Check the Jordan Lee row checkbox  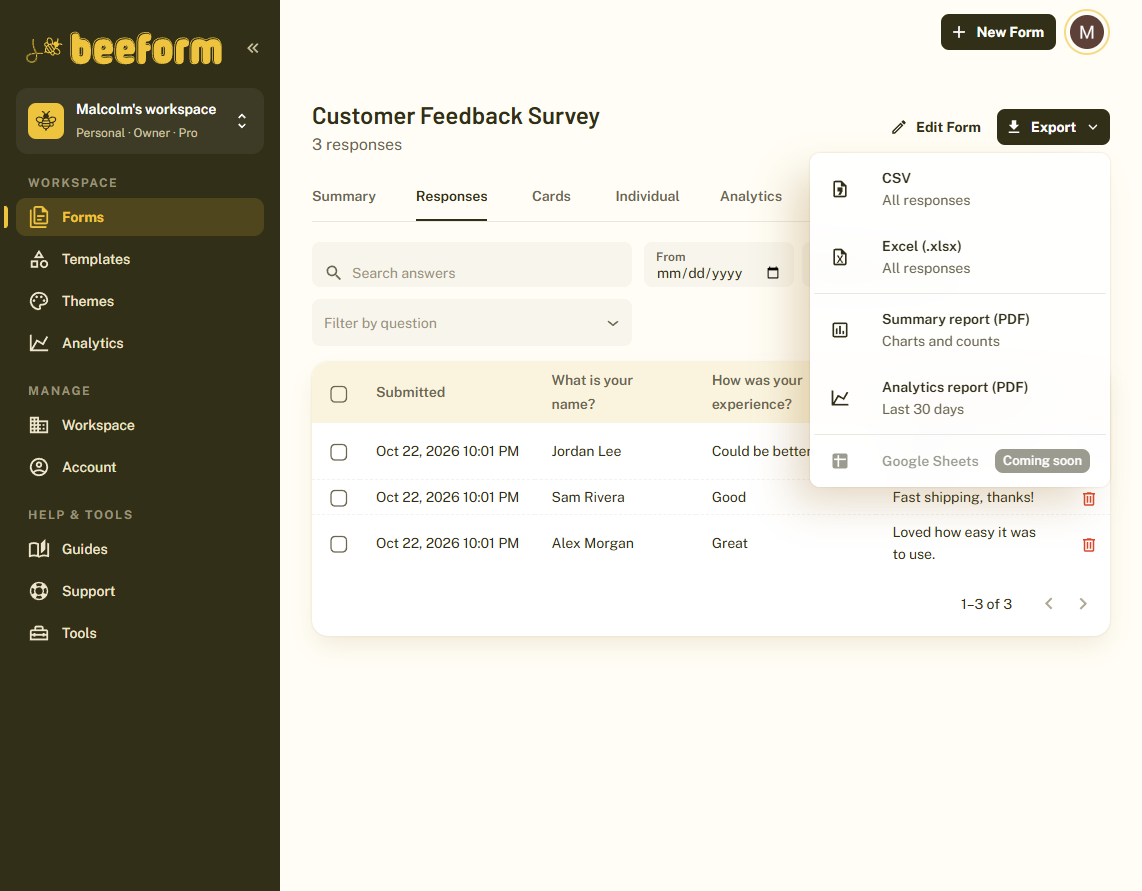(339, 452)
